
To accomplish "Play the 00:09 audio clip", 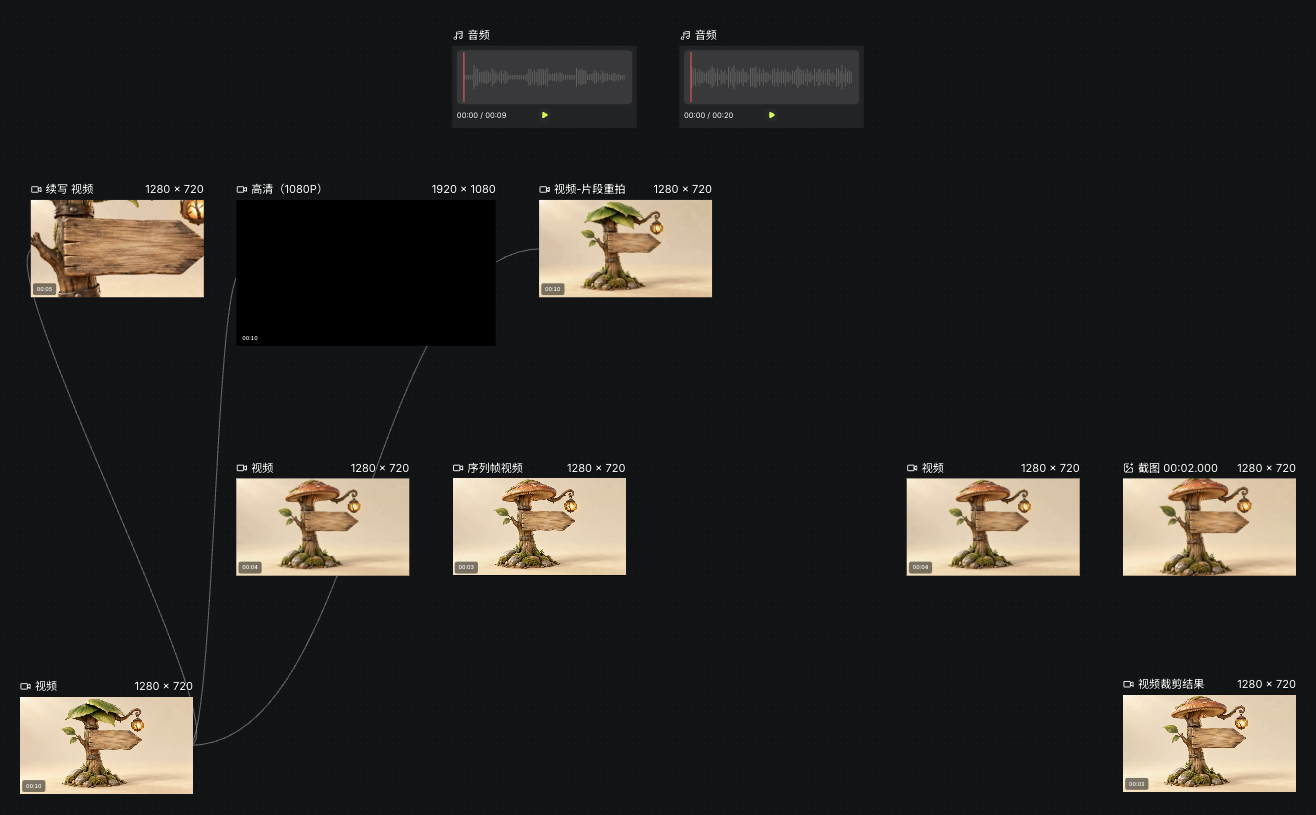I will pyautogui.click(x=545, y=115).
